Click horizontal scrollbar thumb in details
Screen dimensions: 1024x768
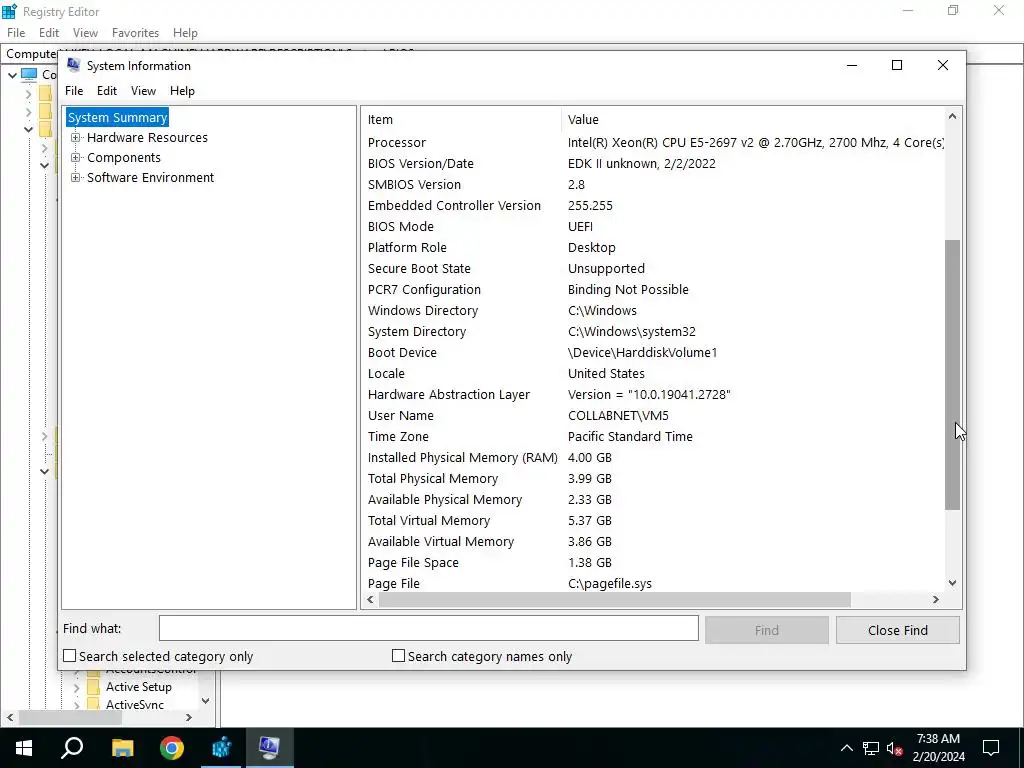tap(615, 599)
